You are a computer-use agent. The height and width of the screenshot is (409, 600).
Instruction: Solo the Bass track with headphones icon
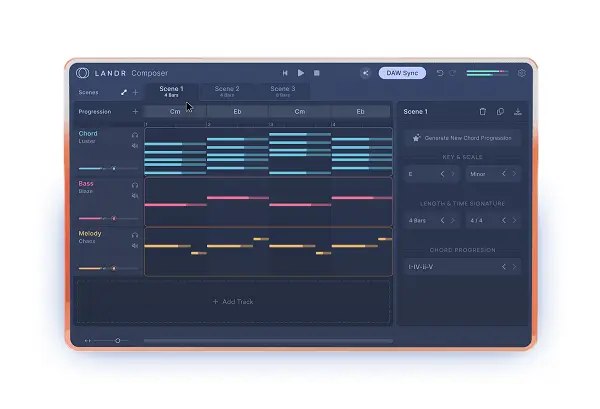135,185
